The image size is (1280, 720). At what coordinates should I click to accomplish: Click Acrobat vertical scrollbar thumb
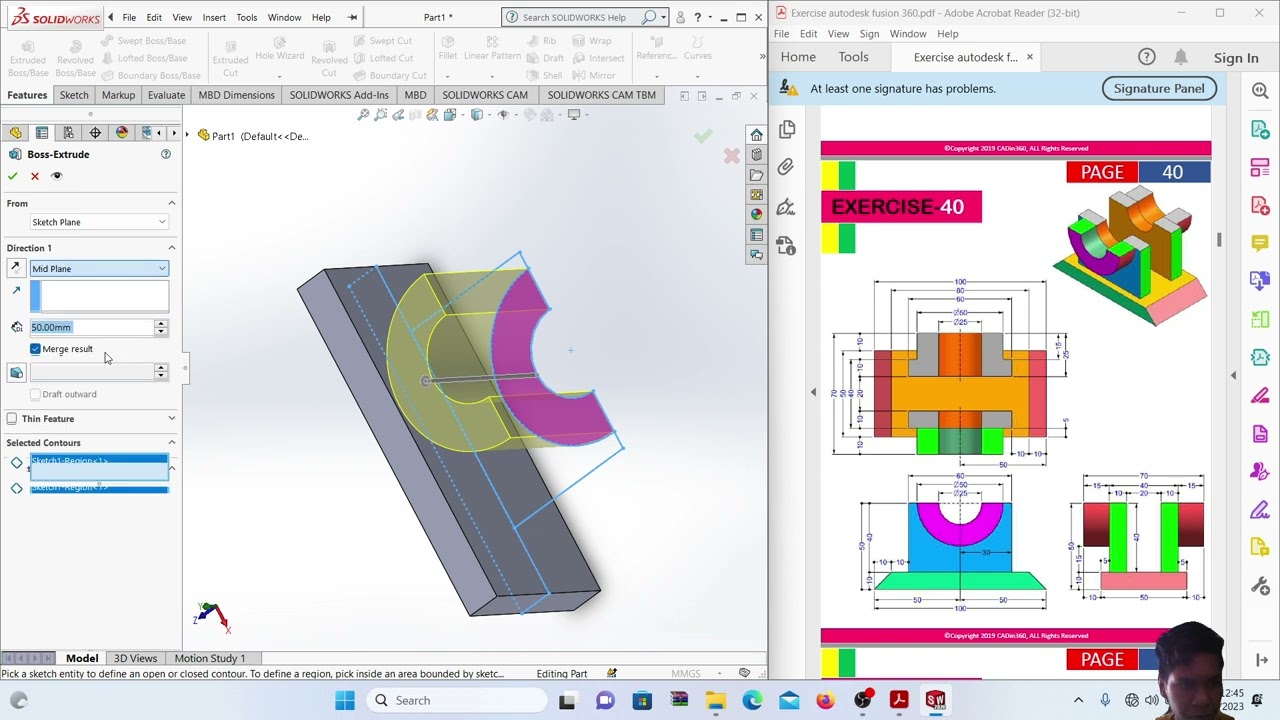tap(1218, 240)
